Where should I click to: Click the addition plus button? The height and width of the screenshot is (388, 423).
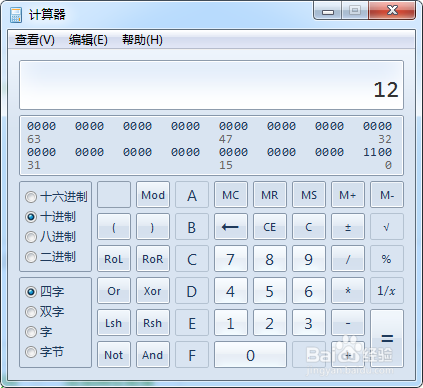(x=348, y=355)
